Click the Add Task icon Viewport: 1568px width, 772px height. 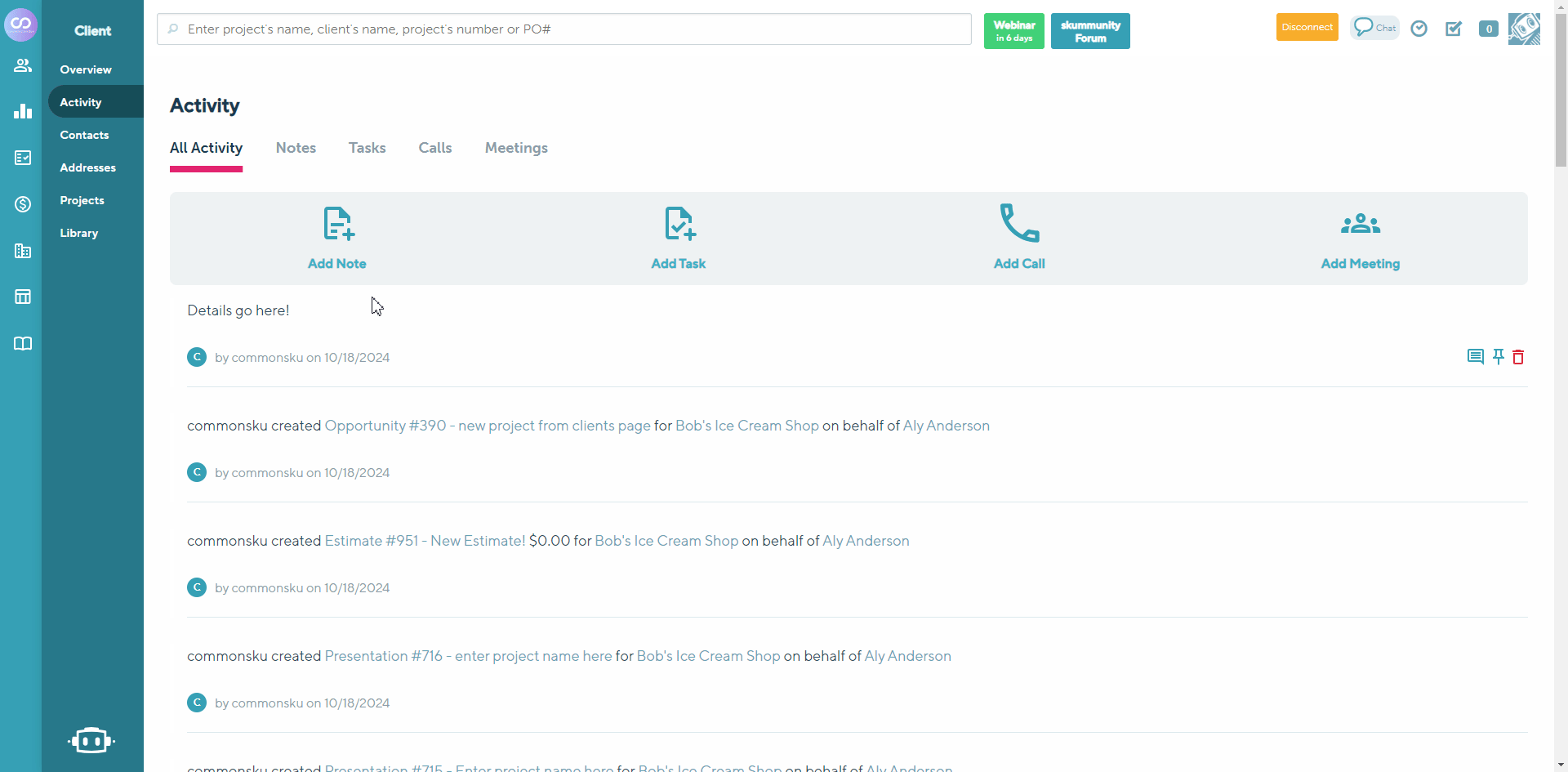(679, 224)
